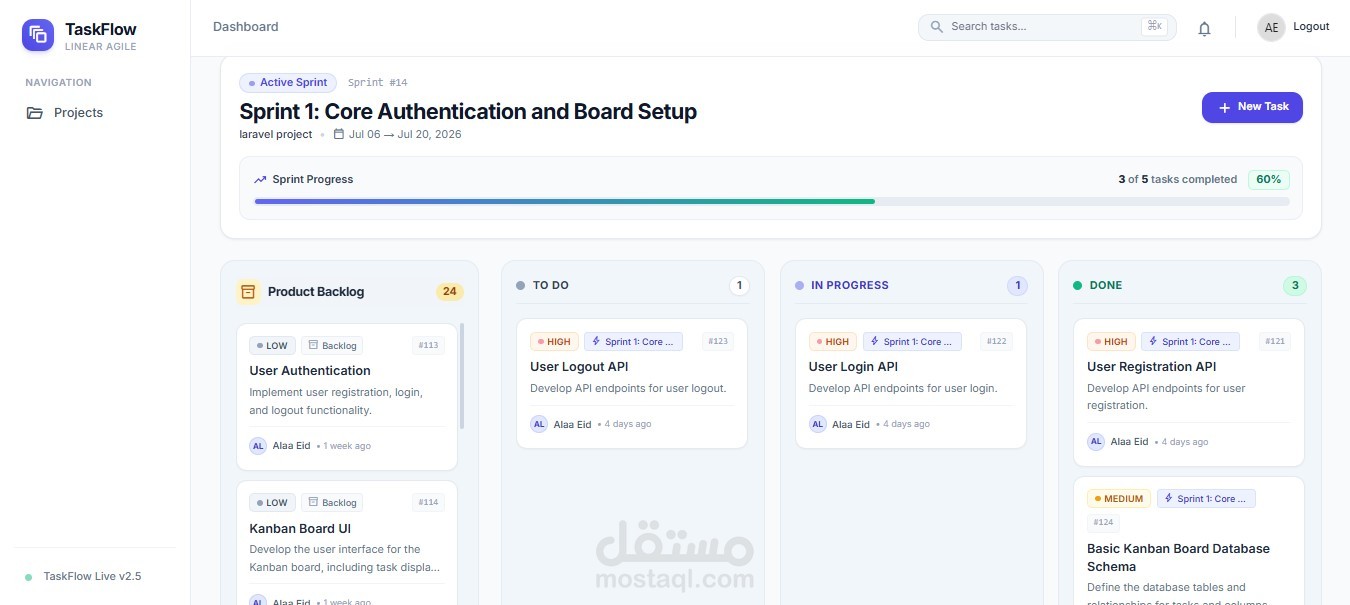The height and width of the screenshot is (605, 1350).
Task: Click the Logout link
Action: (1311, 27)
